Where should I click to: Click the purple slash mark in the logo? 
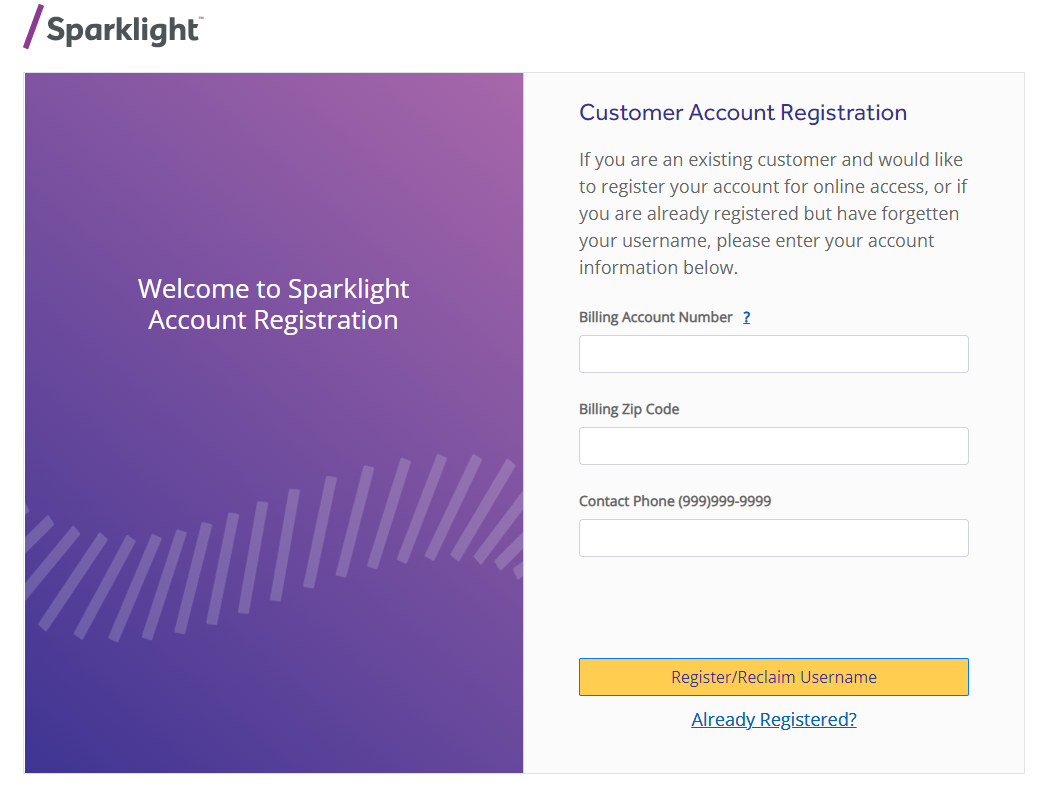[33, 27]
